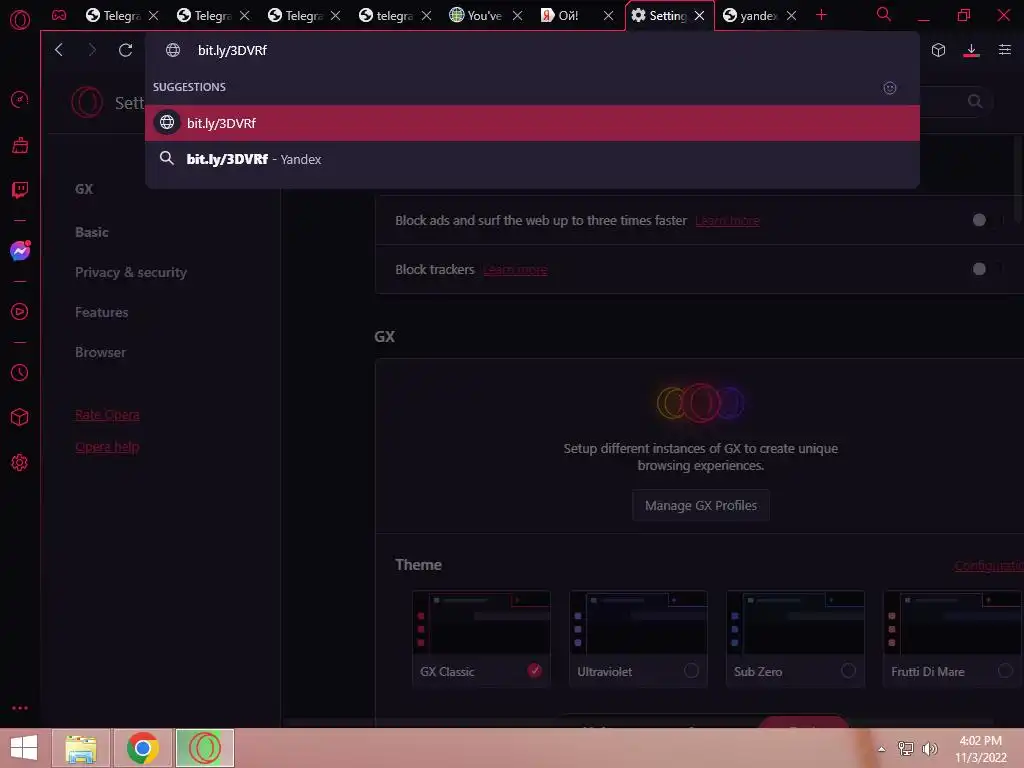This screenshot has width=1024, height=768.
Task: Open the downloads icon in toolbar
Action: 971,50
